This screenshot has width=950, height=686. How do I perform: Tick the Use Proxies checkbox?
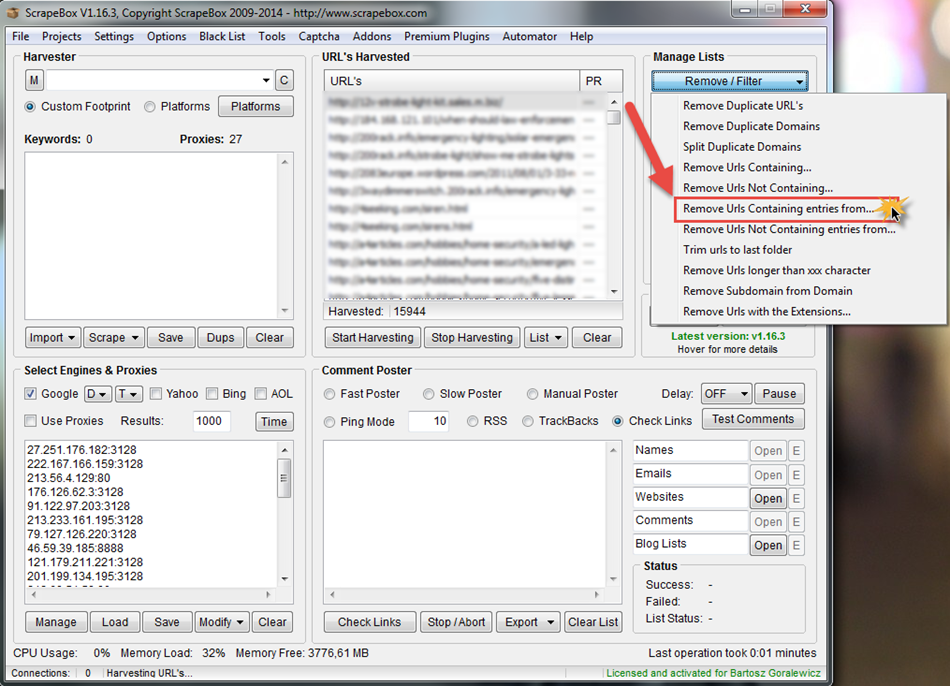coord(30,421)
